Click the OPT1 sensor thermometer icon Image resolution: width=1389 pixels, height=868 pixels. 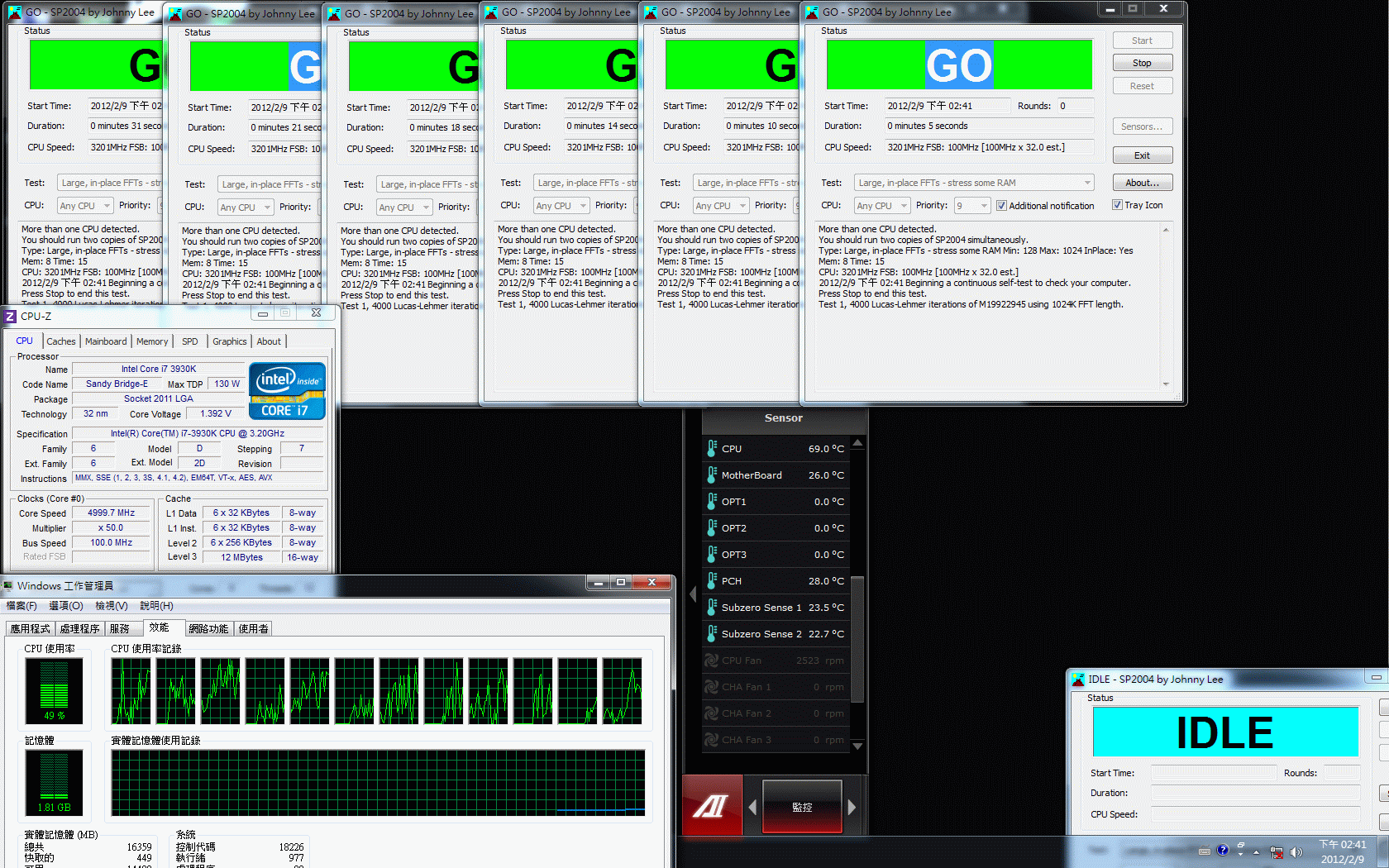click(711, 501)
